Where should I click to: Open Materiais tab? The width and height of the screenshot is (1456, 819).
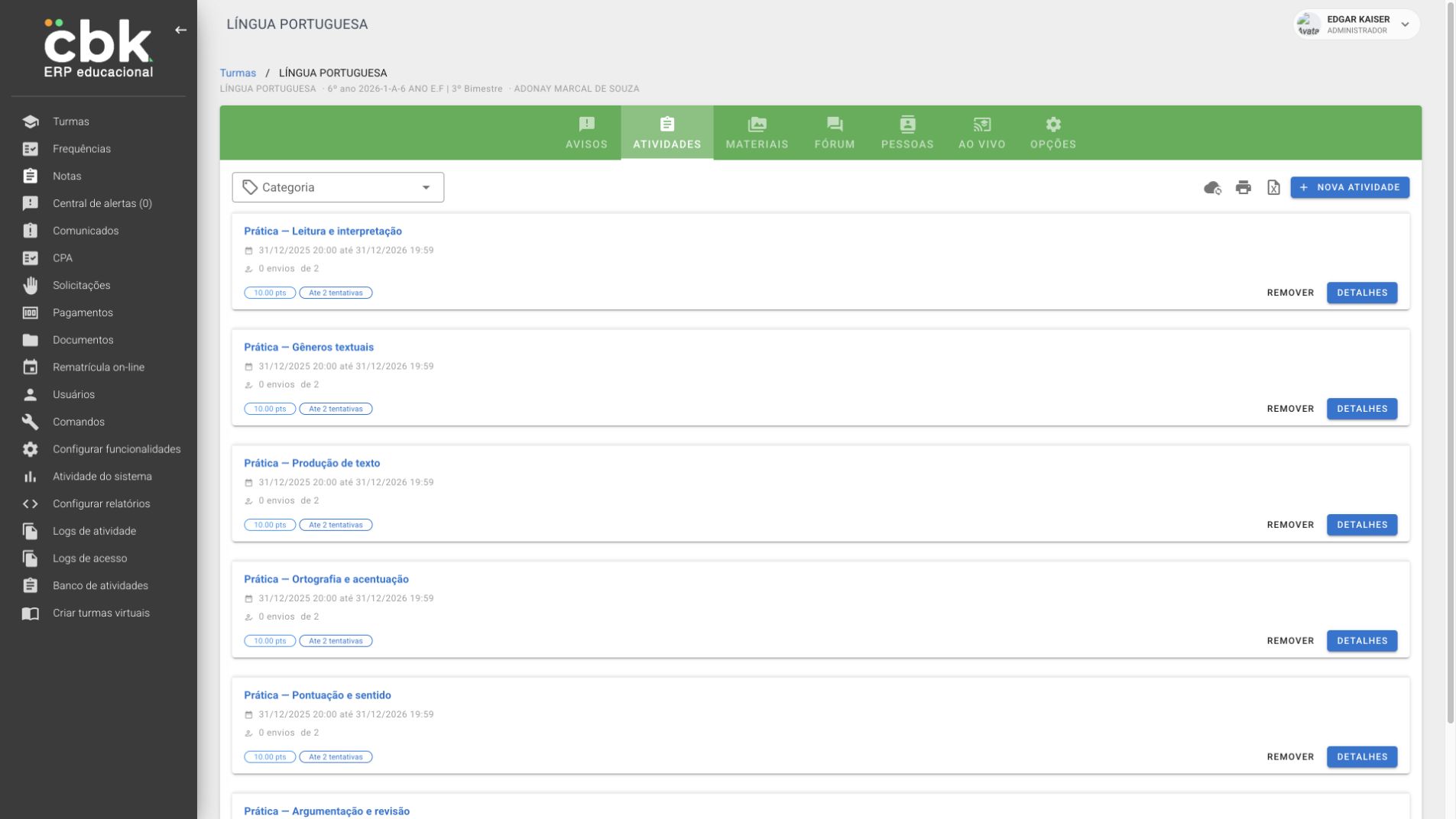[x=757, y=133]
